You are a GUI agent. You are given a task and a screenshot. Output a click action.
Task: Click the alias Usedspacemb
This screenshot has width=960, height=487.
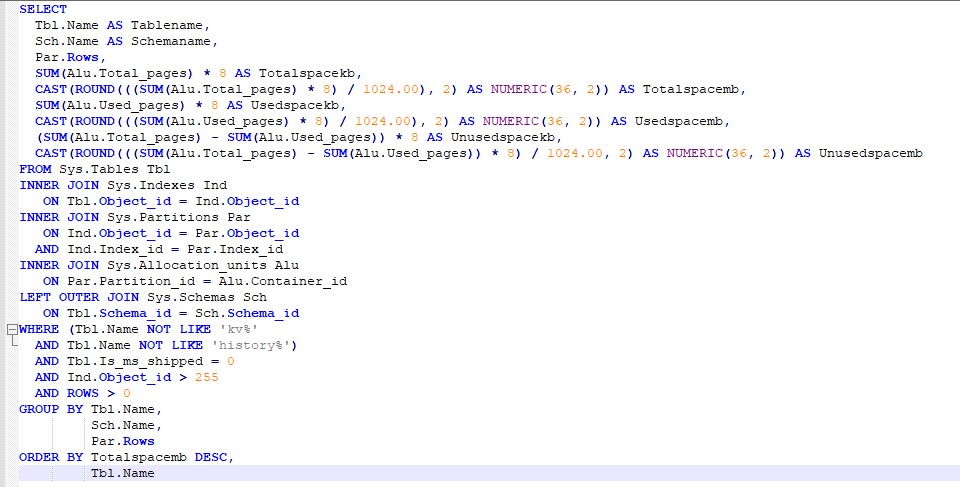click(x=678, y=121)
